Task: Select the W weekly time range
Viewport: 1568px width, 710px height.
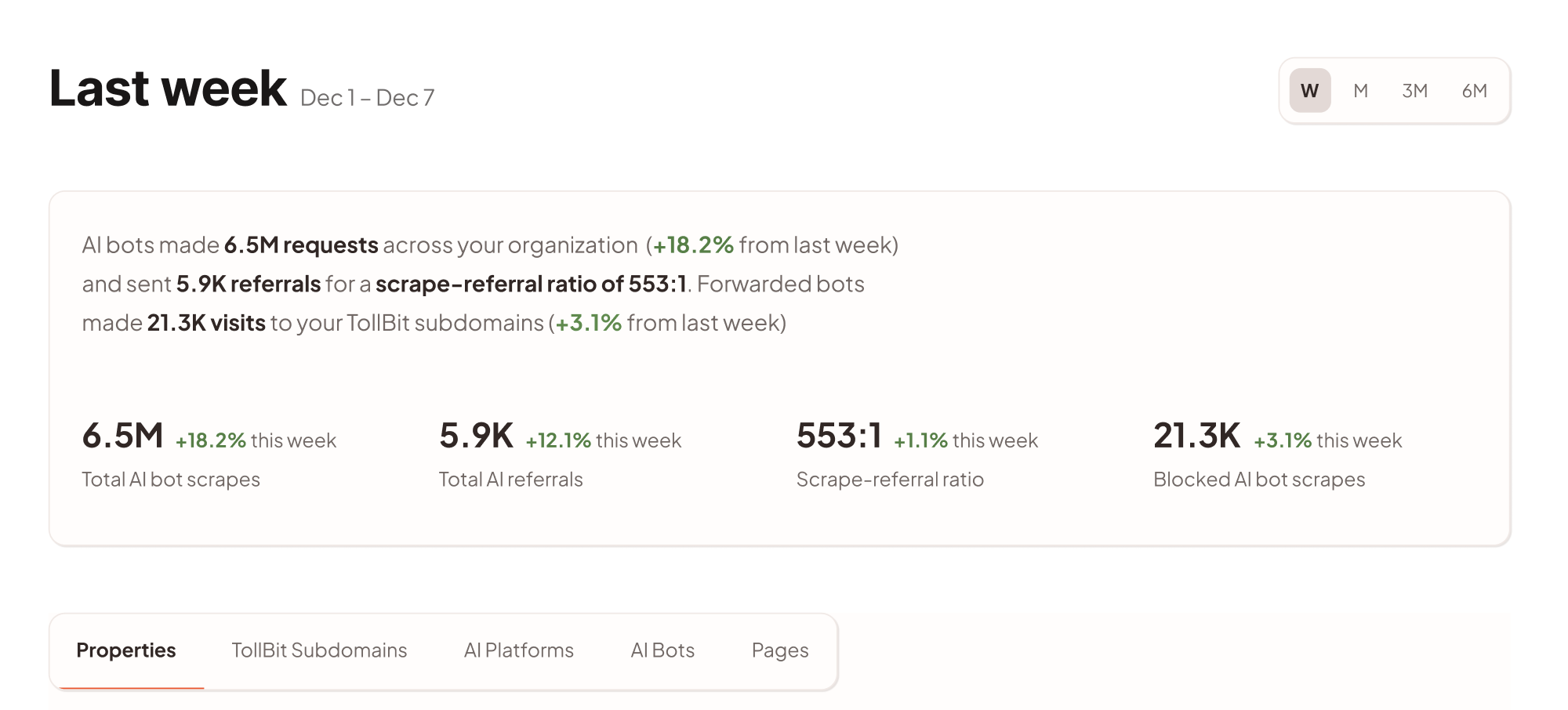Action: (1309, 91)
